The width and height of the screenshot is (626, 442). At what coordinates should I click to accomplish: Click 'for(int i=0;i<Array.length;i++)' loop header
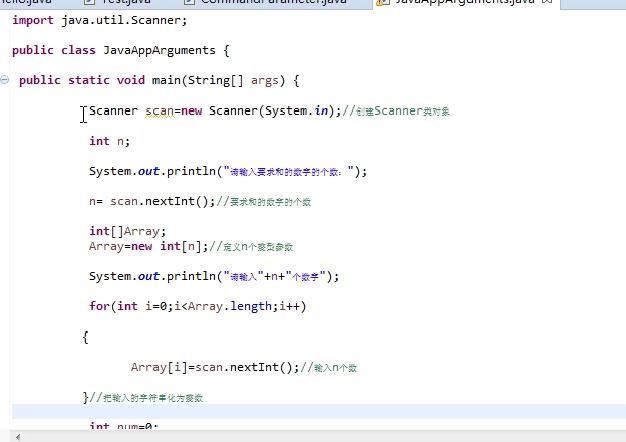(198, 306)
